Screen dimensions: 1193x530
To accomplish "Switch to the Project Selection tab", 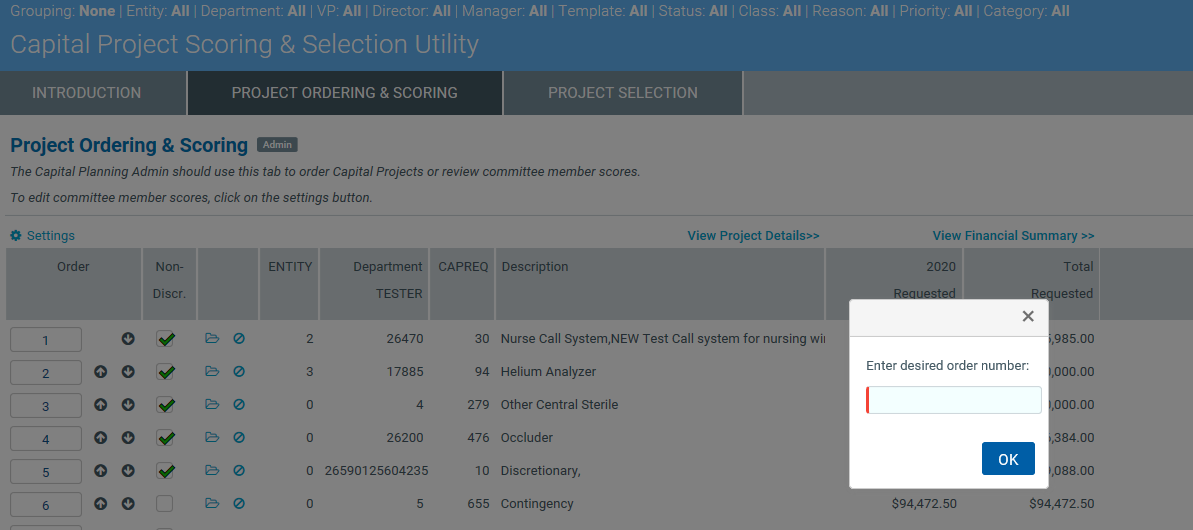I will tap(622, 93).
